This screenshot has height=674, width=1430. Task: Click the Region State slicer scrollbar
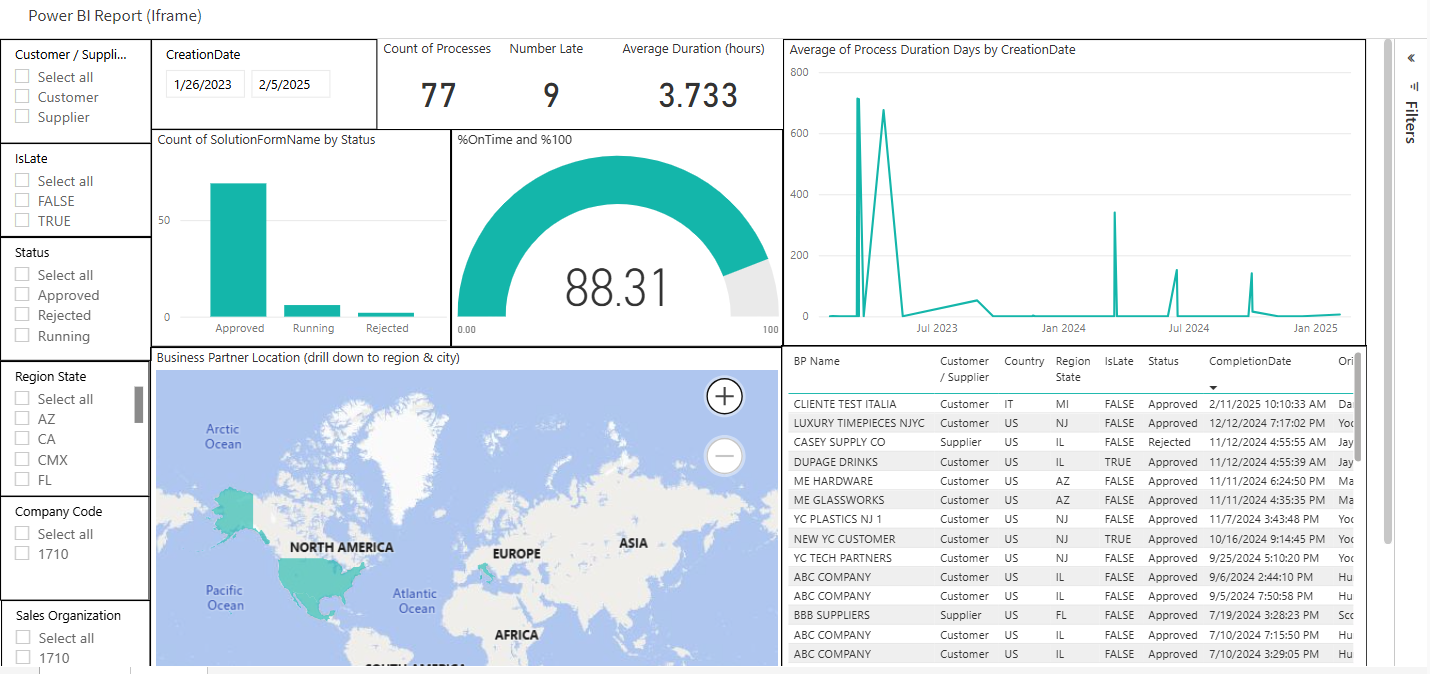[x=139, y=405]
